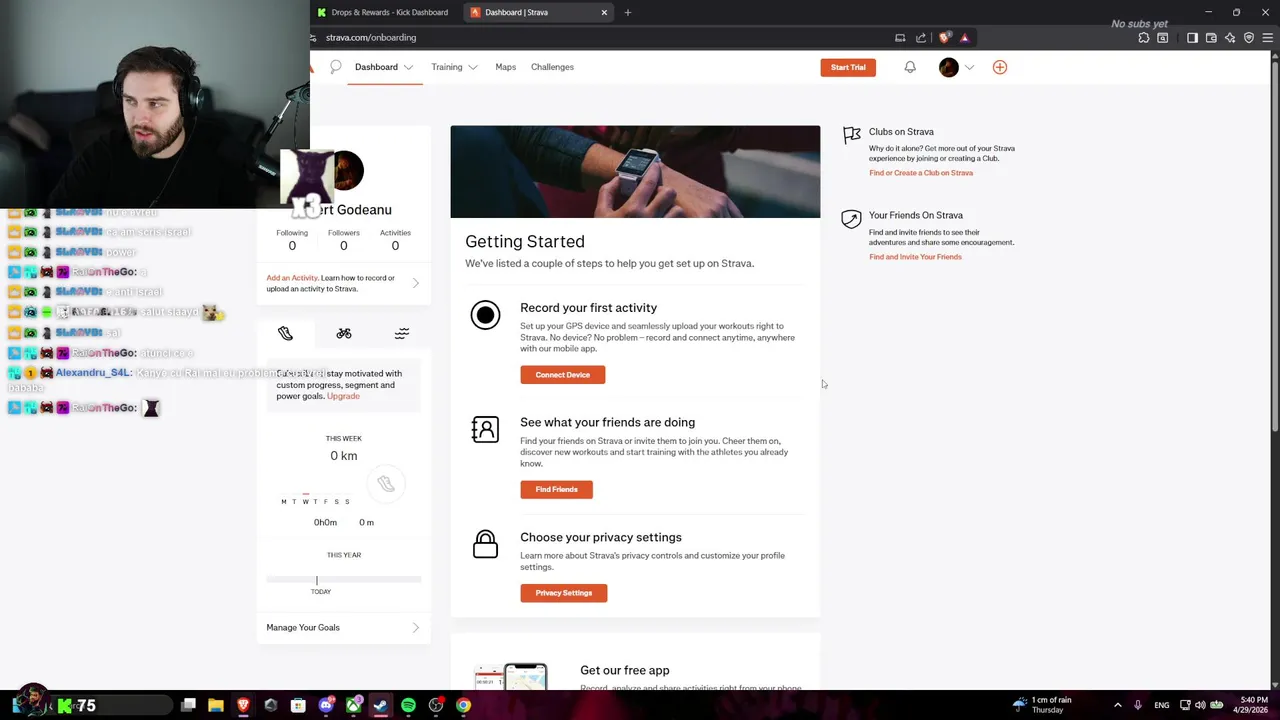Open Find or Create a Club link
The image size is (1280, 720).
pos(921,173)
